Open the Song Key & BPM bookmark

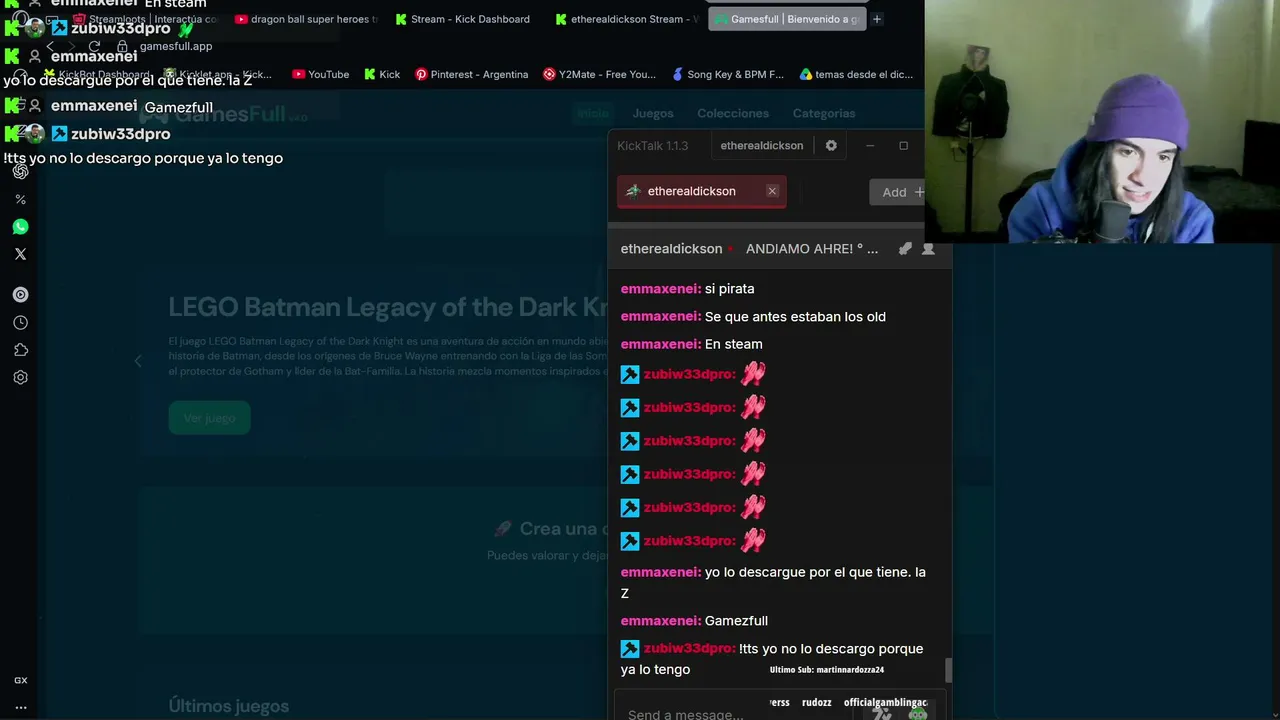coord(727,74)
